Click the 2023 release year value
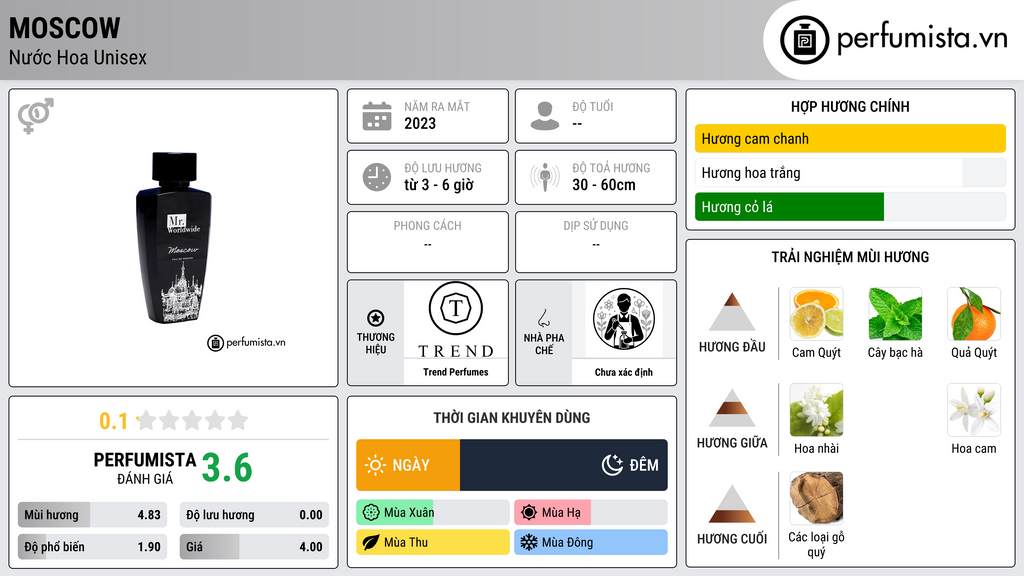The image size is (1024, 576). point(420,123)
